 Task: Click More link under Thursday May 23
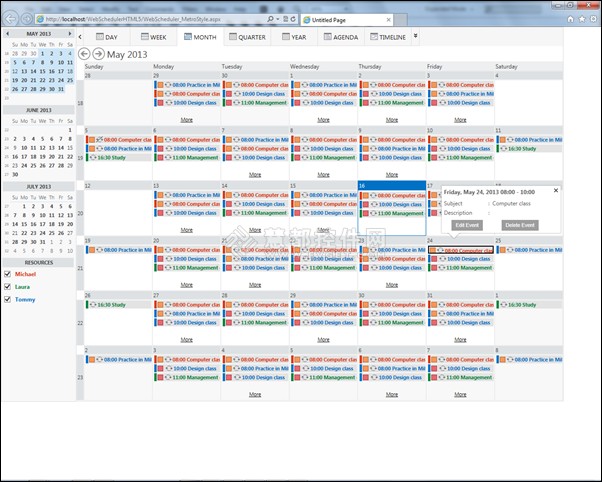pyautogui.click(x=392, y=285)
